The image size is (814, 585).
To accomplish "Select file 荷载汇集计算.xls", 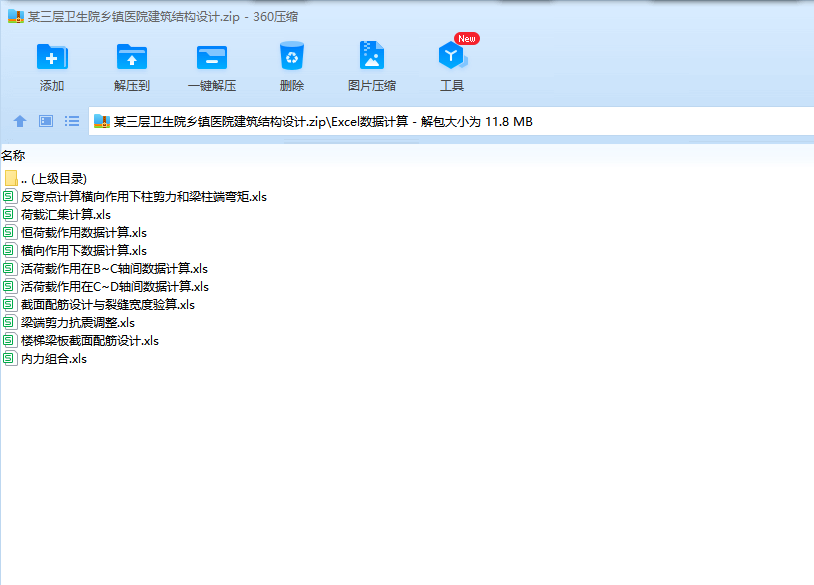I will pyautogui.click(x=66, y=215).
